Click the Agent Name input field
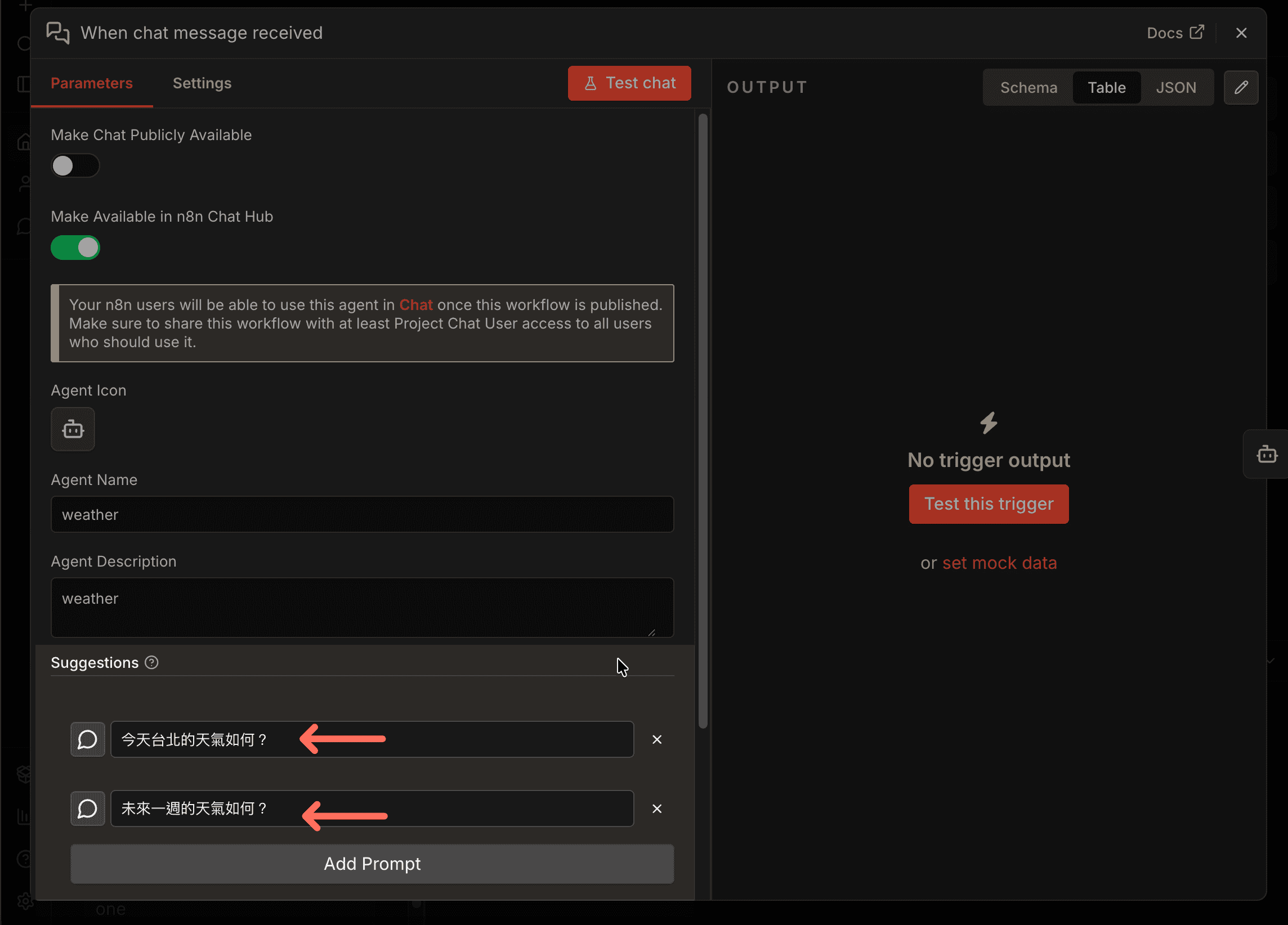1288x925 pixels. (363, 515)
